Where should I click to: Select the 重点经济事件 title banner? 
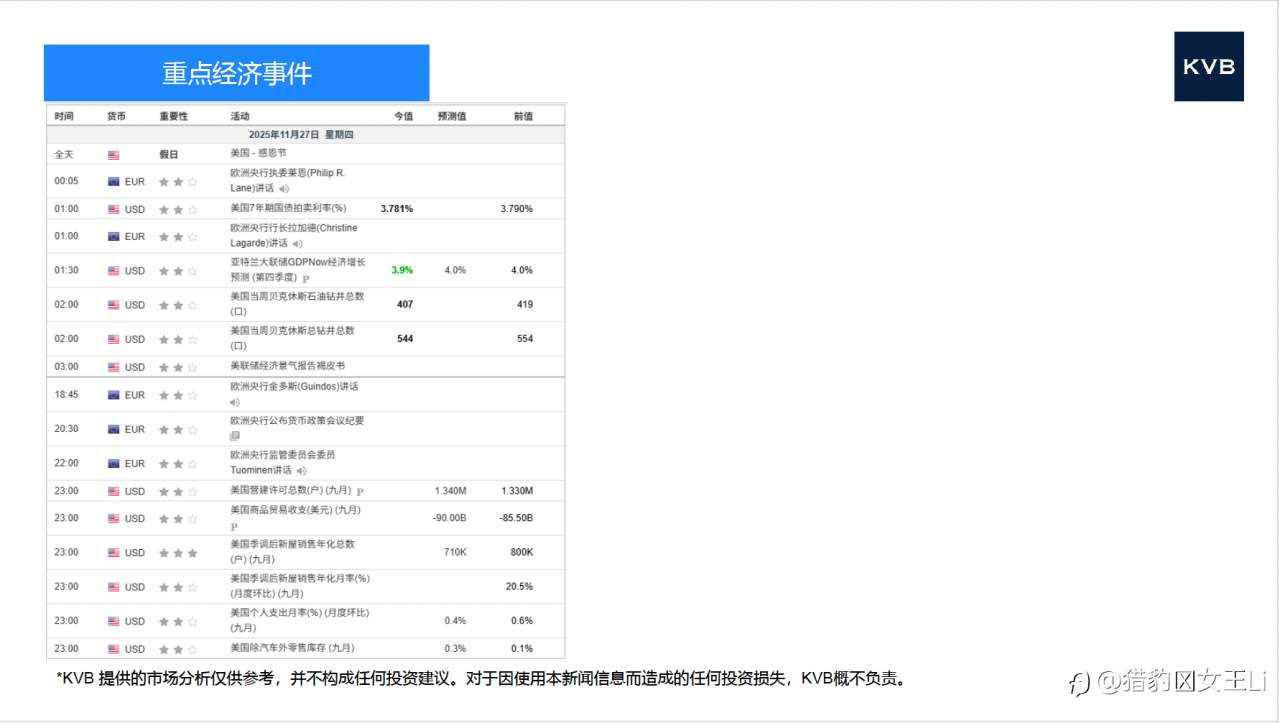(237, 73)
